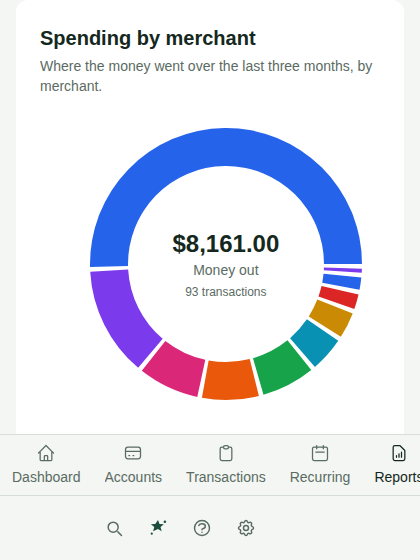This screenshot has height=560, width=420.
Task: Switch to the Transactions tab label
Action: (x=226, y=477)
